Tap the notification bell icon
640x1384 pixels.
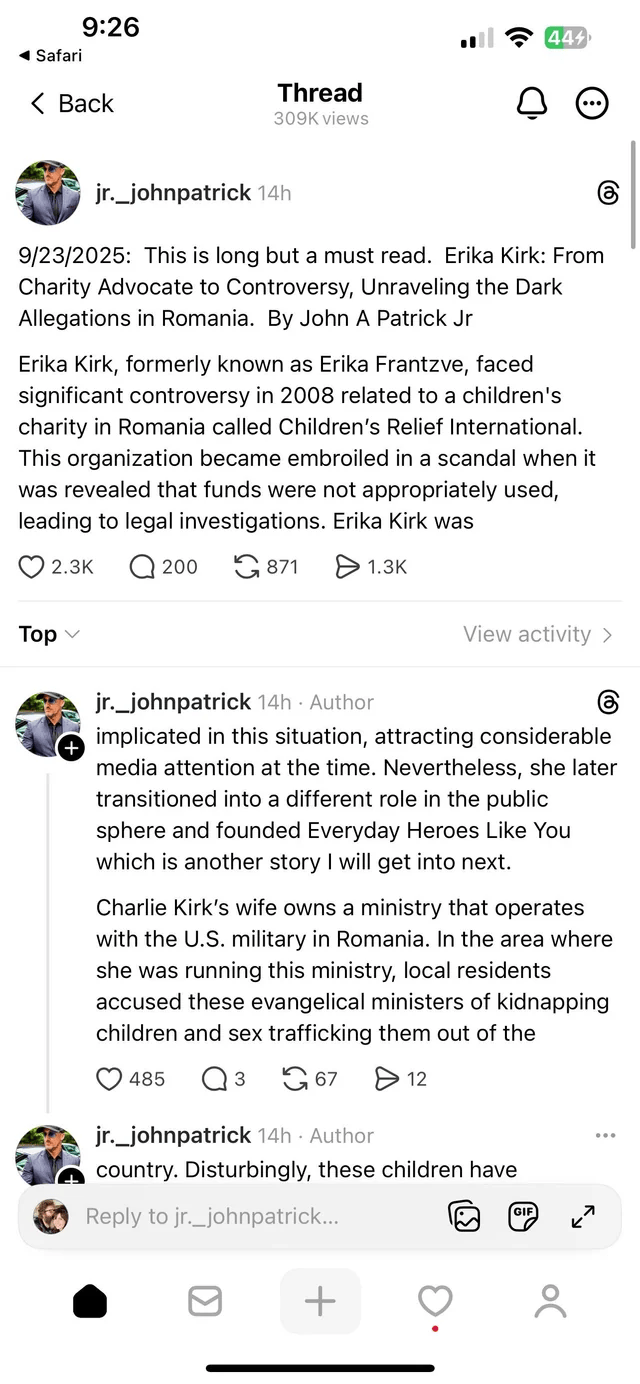[x=532, y=103]
